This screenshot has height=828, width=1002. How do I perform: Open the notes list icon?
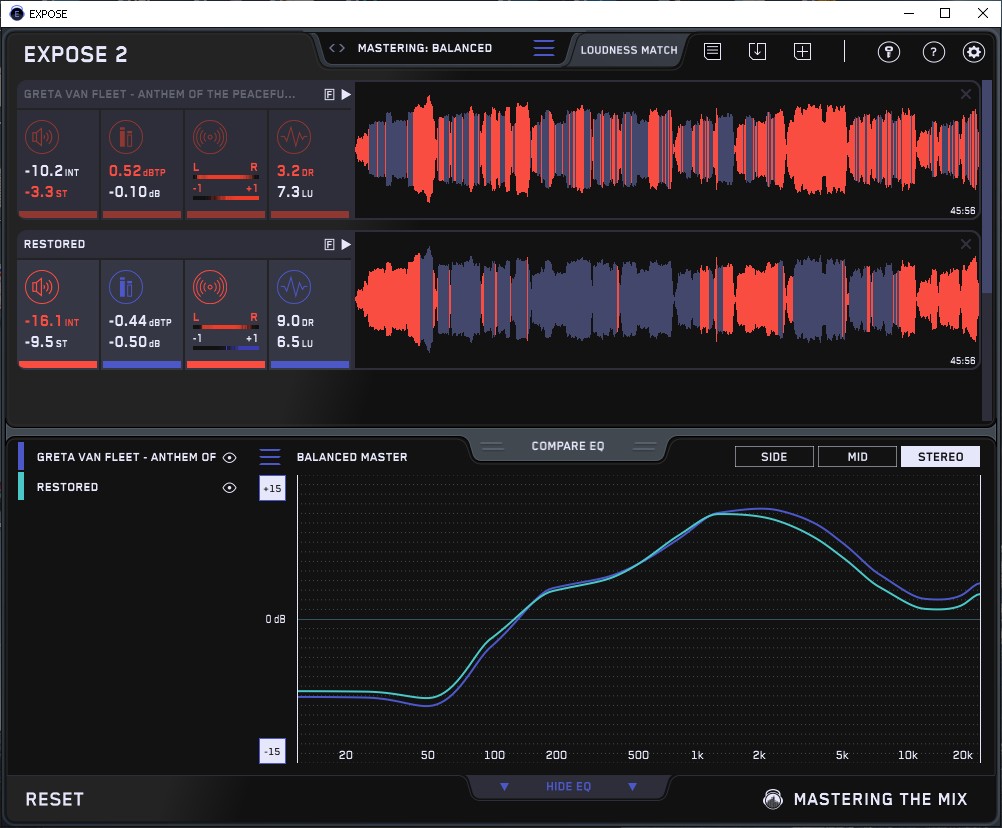pos(712,51)
